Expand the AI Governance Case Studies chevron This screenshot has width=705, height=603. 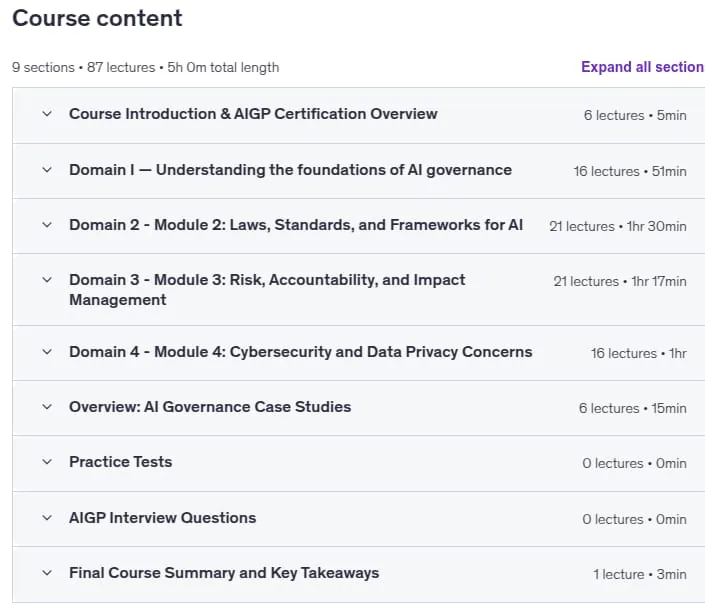47,407
